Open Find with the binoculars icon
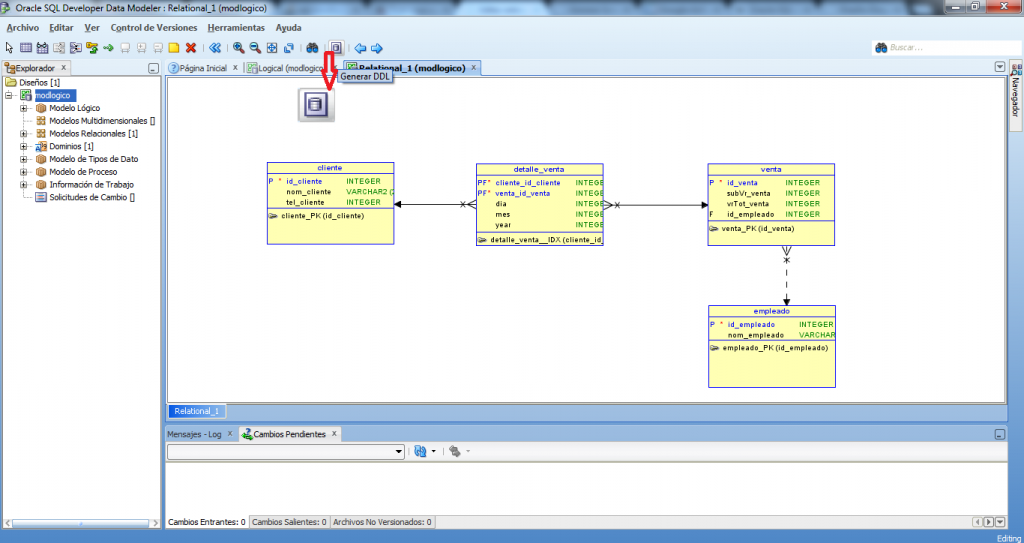1024x543 pixels. [x=312, y=48]
